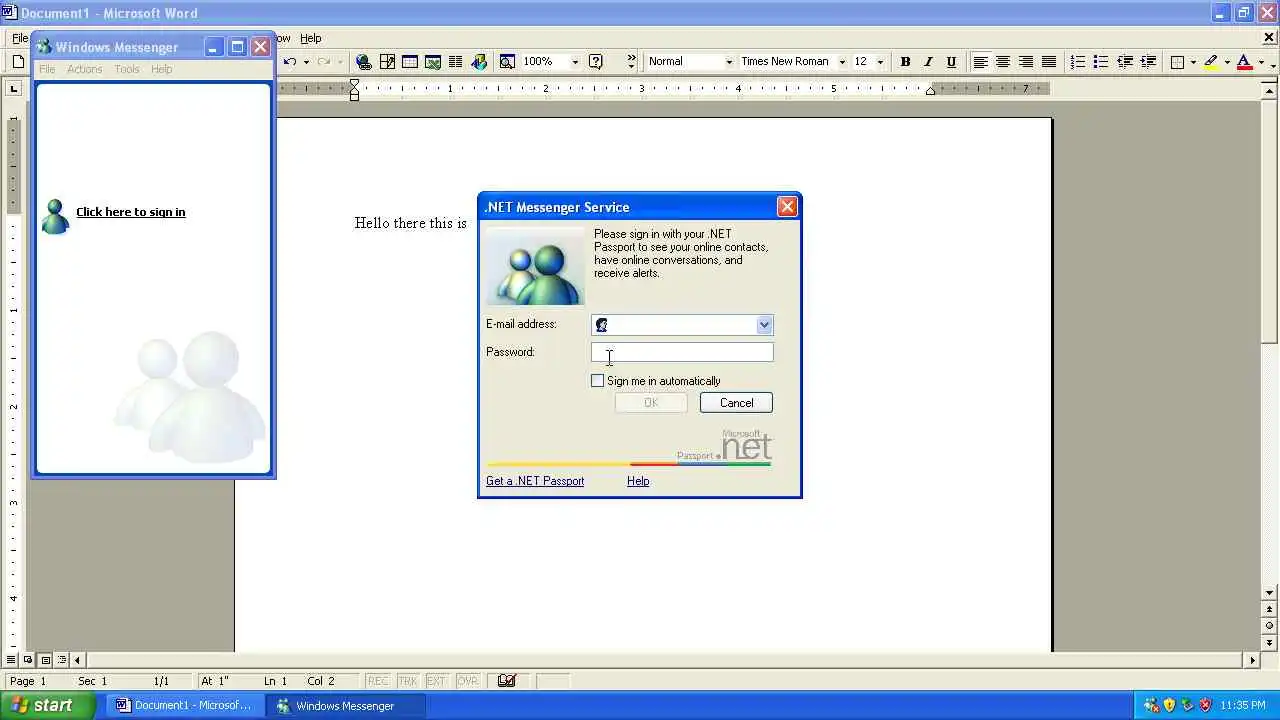The image size is (1280, 720).
Task: Click Font Color letter A icon
Action: (x=1244, y=62)
